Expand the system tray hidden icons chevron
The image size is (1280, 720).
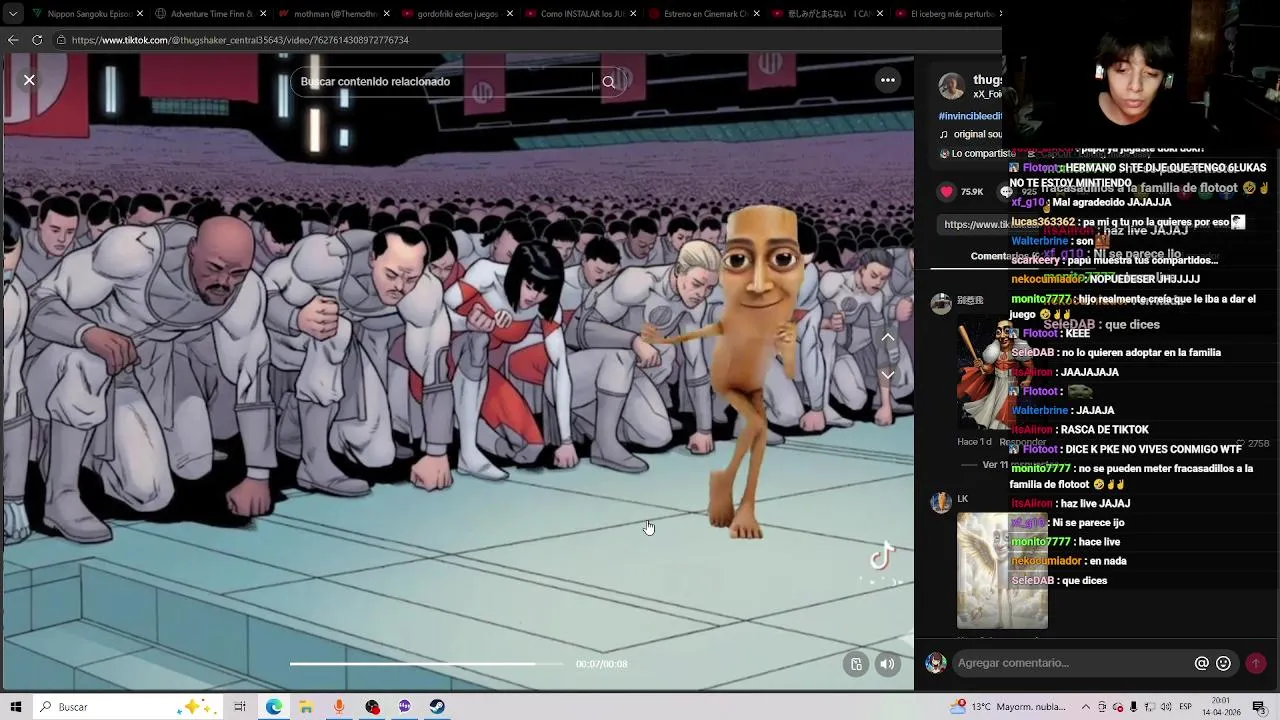[x=1086, y=707]
